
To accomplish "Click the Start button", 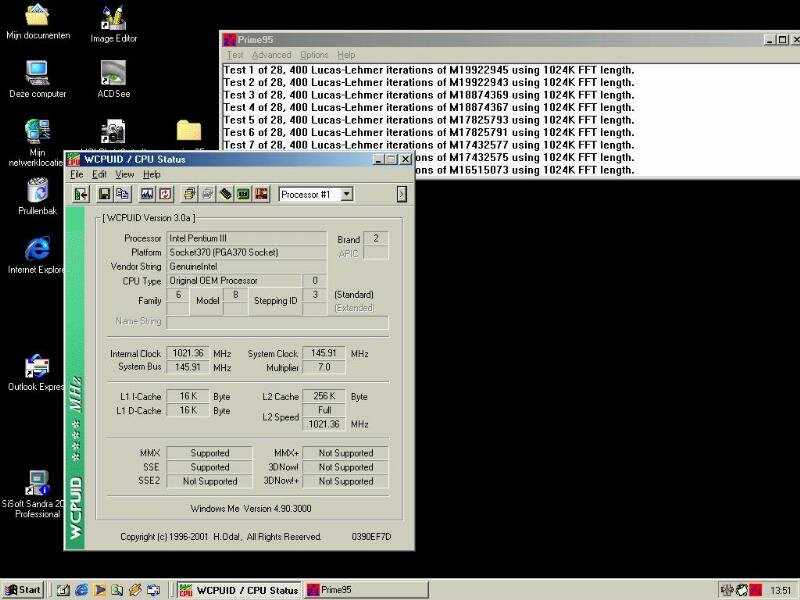I will [23, 590].
